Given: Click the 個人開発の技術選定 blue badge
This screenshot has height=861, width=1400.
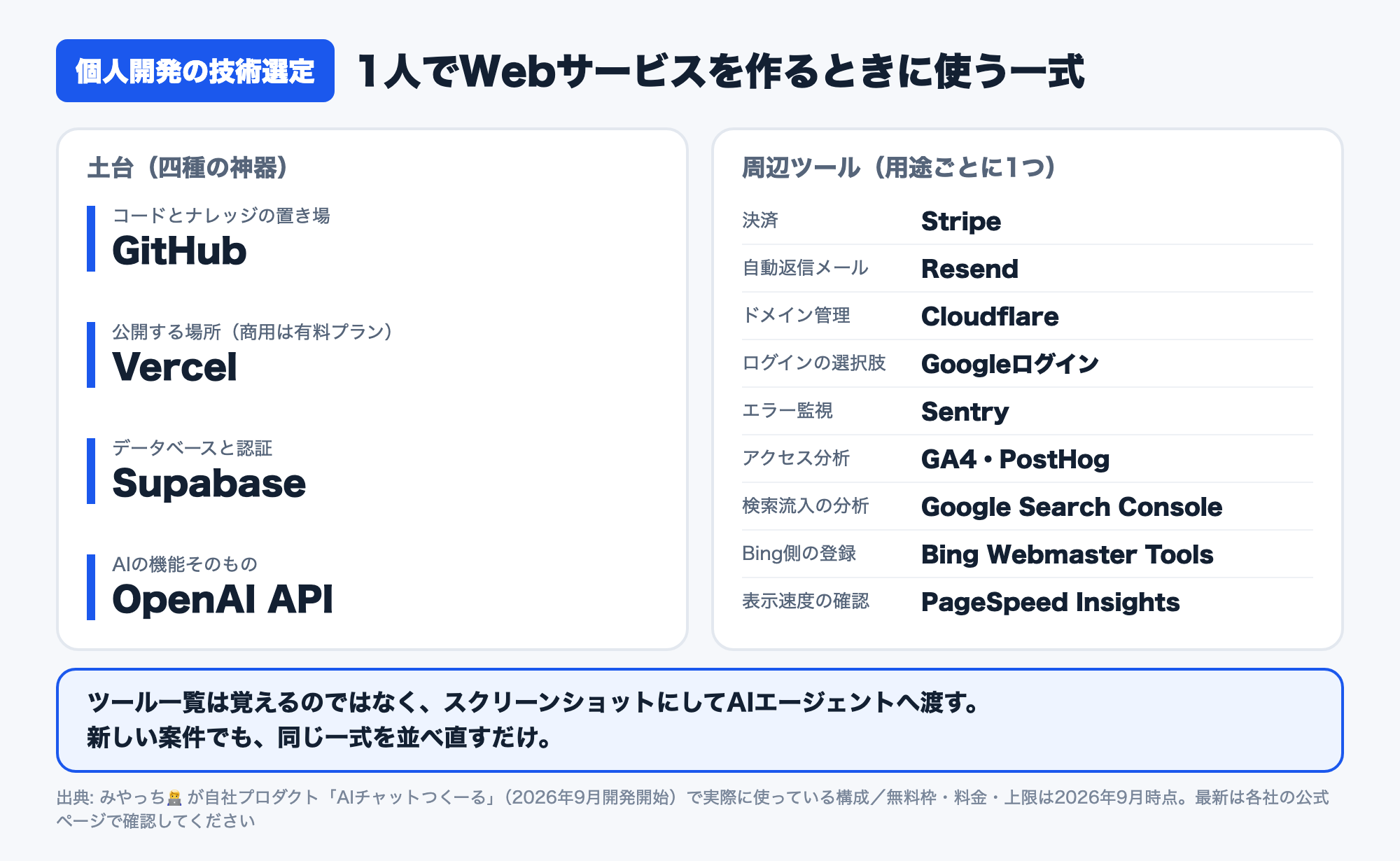Looking at the screenshot, I should point(195,71).
